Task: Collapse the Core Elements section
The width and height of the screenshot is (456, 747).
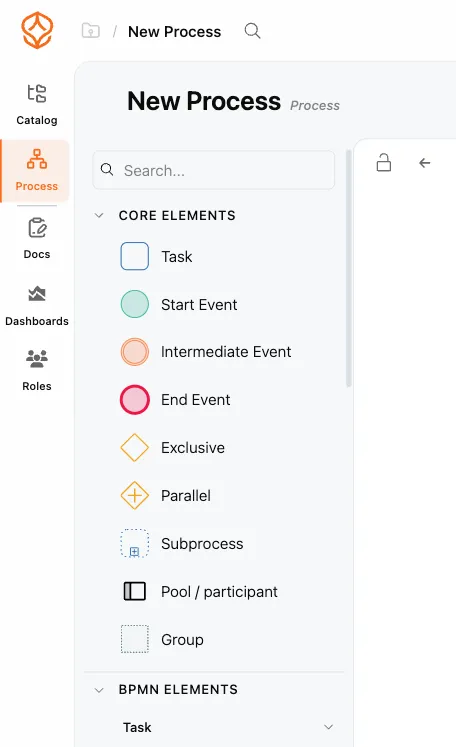Action: 99,215
